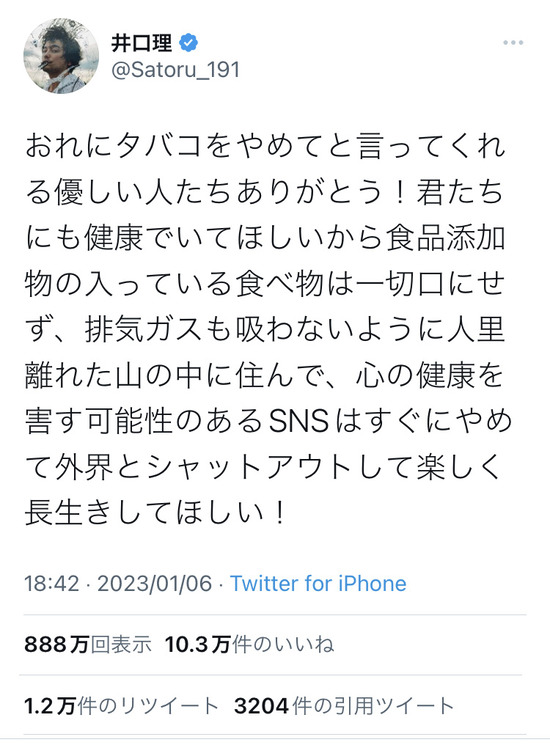Open the 井口理 display name profile
The height and width of the screenshot is (745, 550).
pyautogui.click(x=142, y=43)
